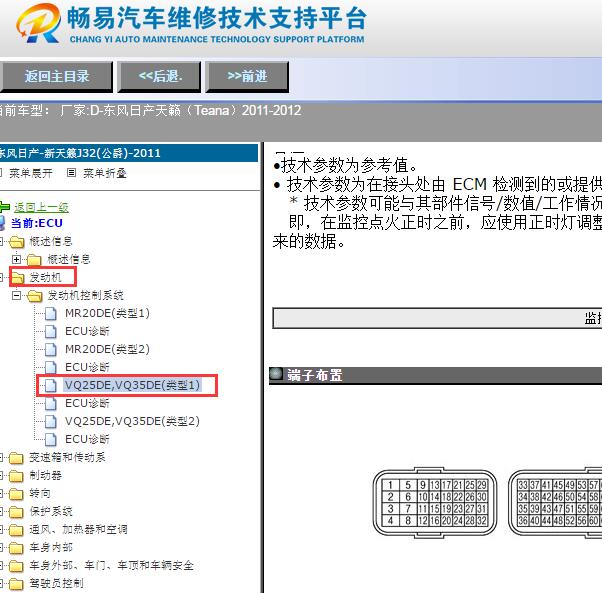Viewport: 602px width, 593px height.
Task: Select the VQ25DE,VQ35DE(类型1) entry
Action: [x=132, y=385]
